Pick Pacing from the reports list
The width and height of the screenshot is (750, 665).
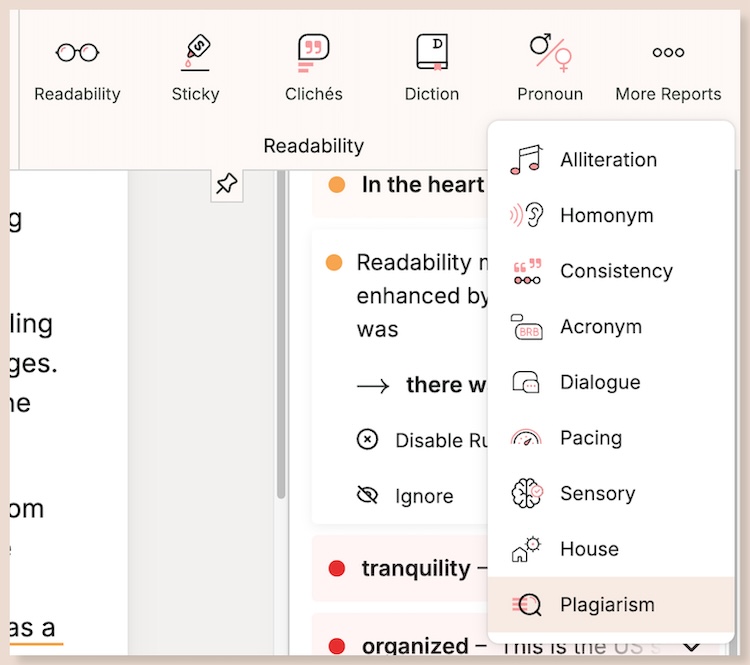tap(611, 437)
